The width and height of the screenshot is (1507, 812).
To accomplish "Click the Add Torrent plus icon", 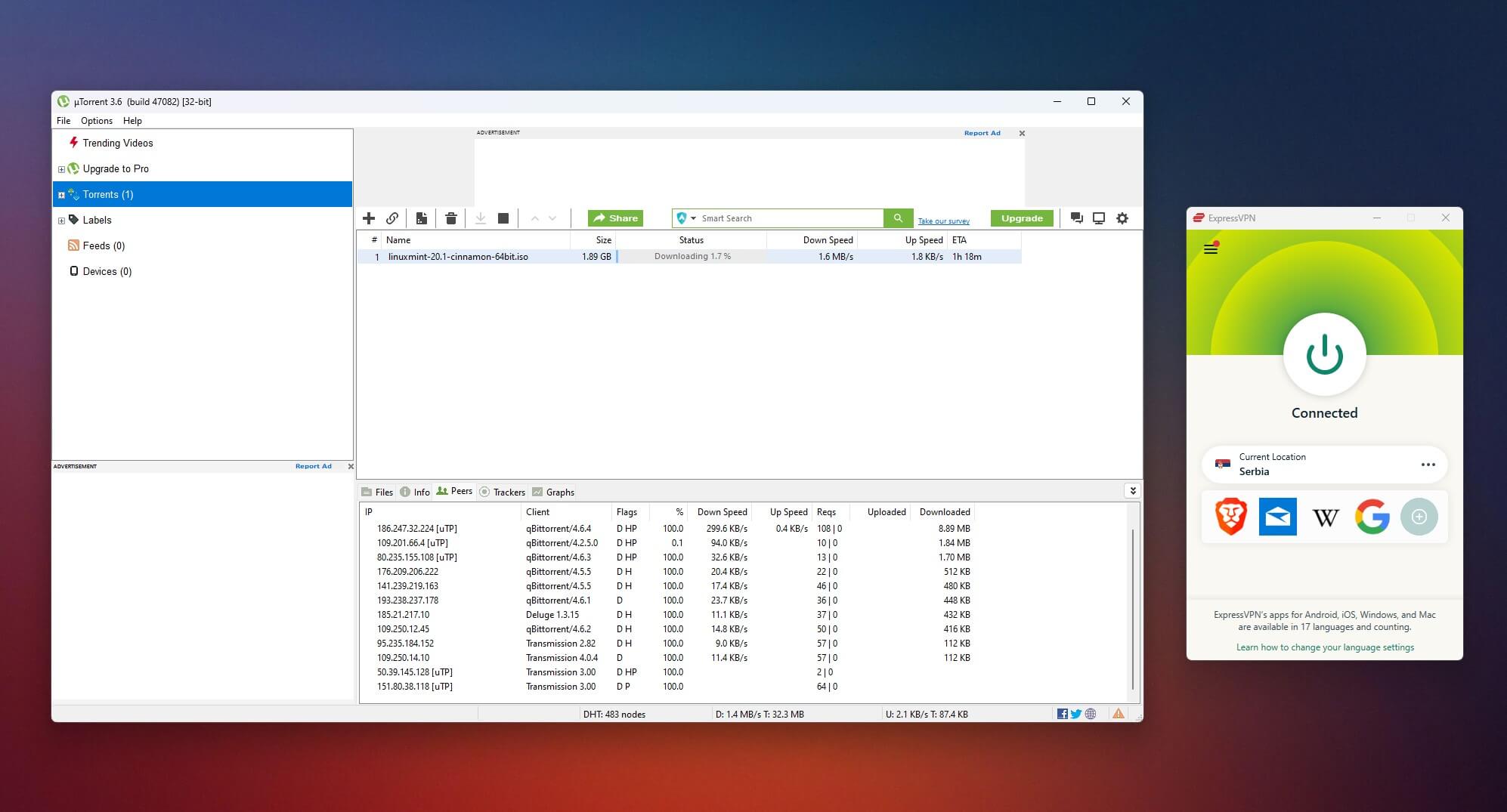I will (369, 218).
